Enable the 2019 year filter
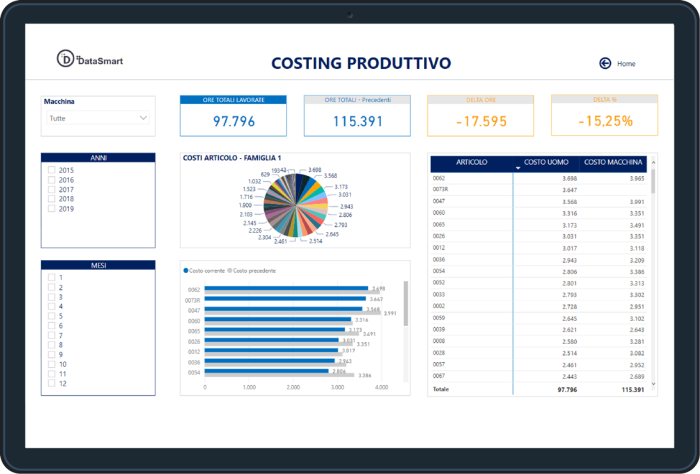 52,209
